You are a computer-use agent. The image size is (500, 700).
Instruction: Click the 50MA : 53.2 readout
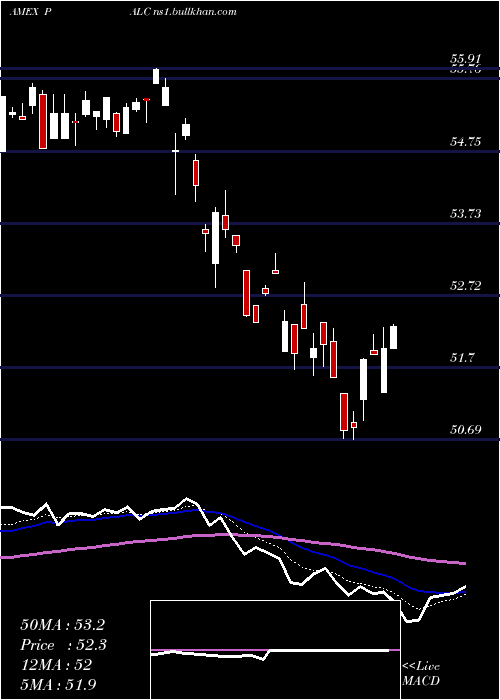(x=62, y=625)
